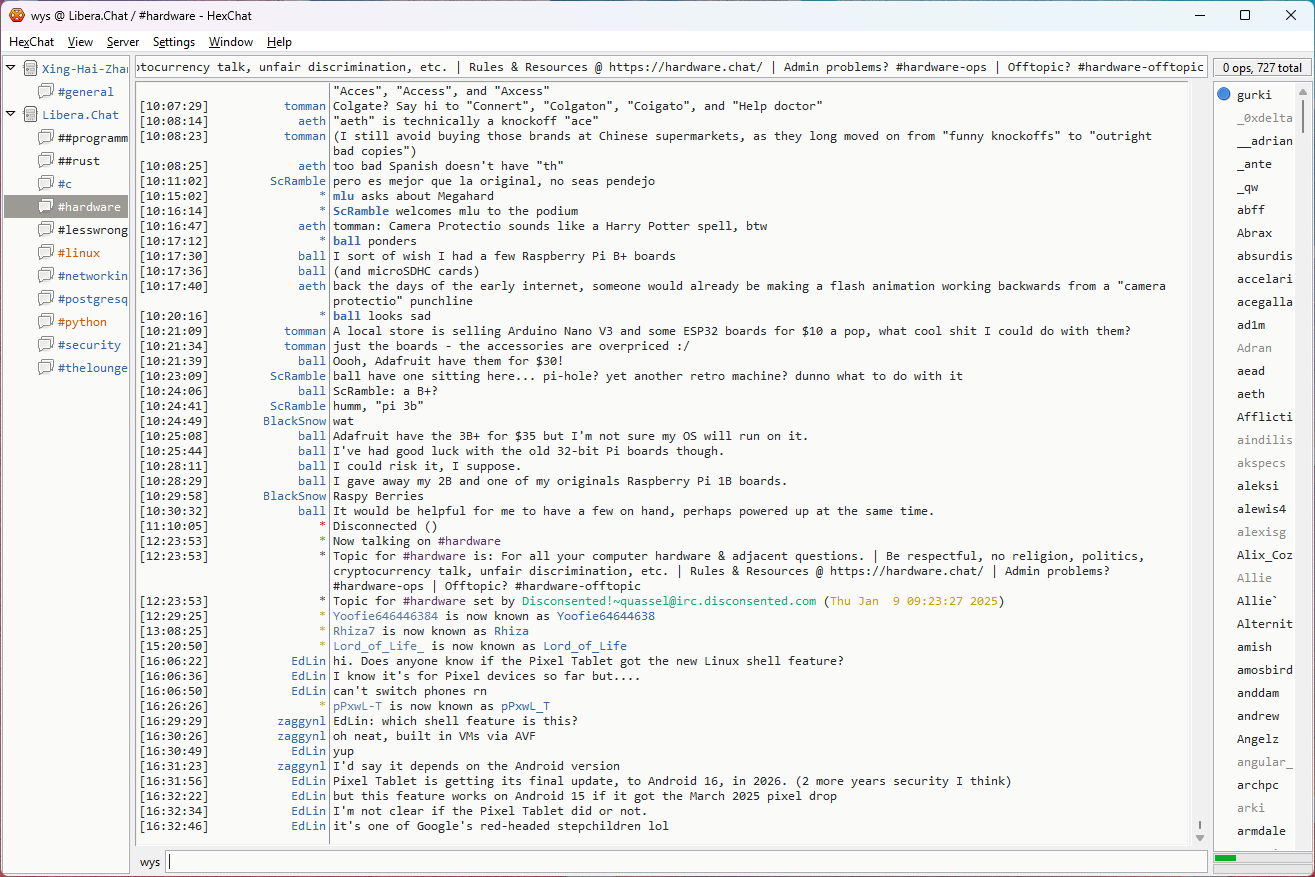Click the HexChat app icon in title bar

(17, 15)
